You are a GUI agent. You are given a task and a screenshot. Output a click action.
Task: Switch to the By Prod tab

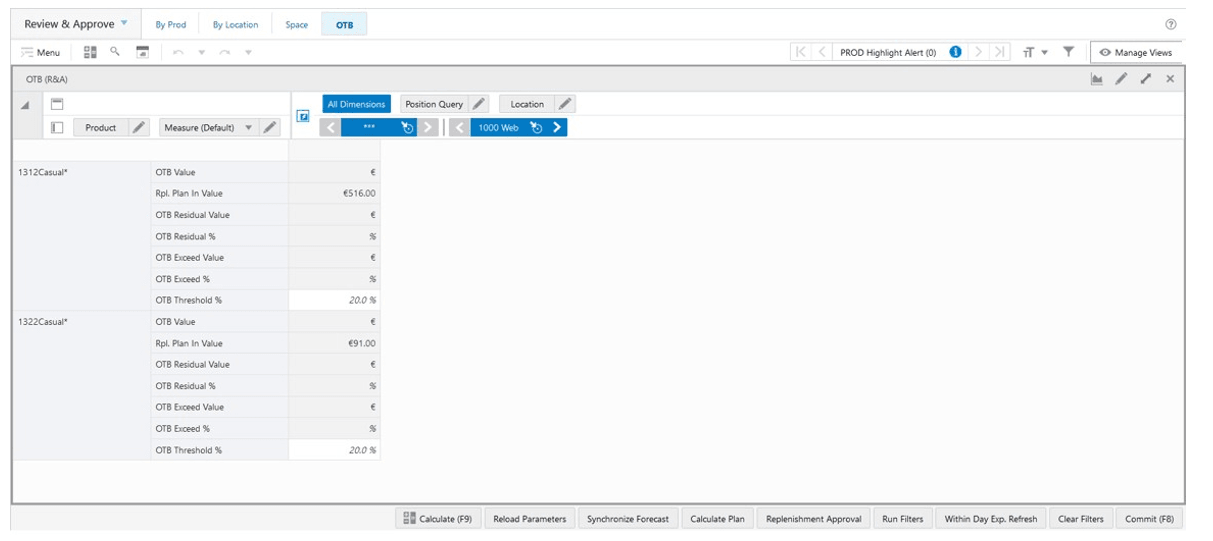click(170, 25)
